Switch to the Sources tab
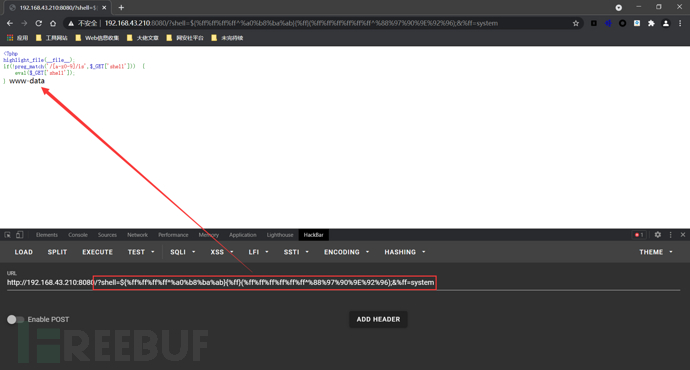Image resolution: width=690 pixels, height=370 pixels. pos(107,235)
